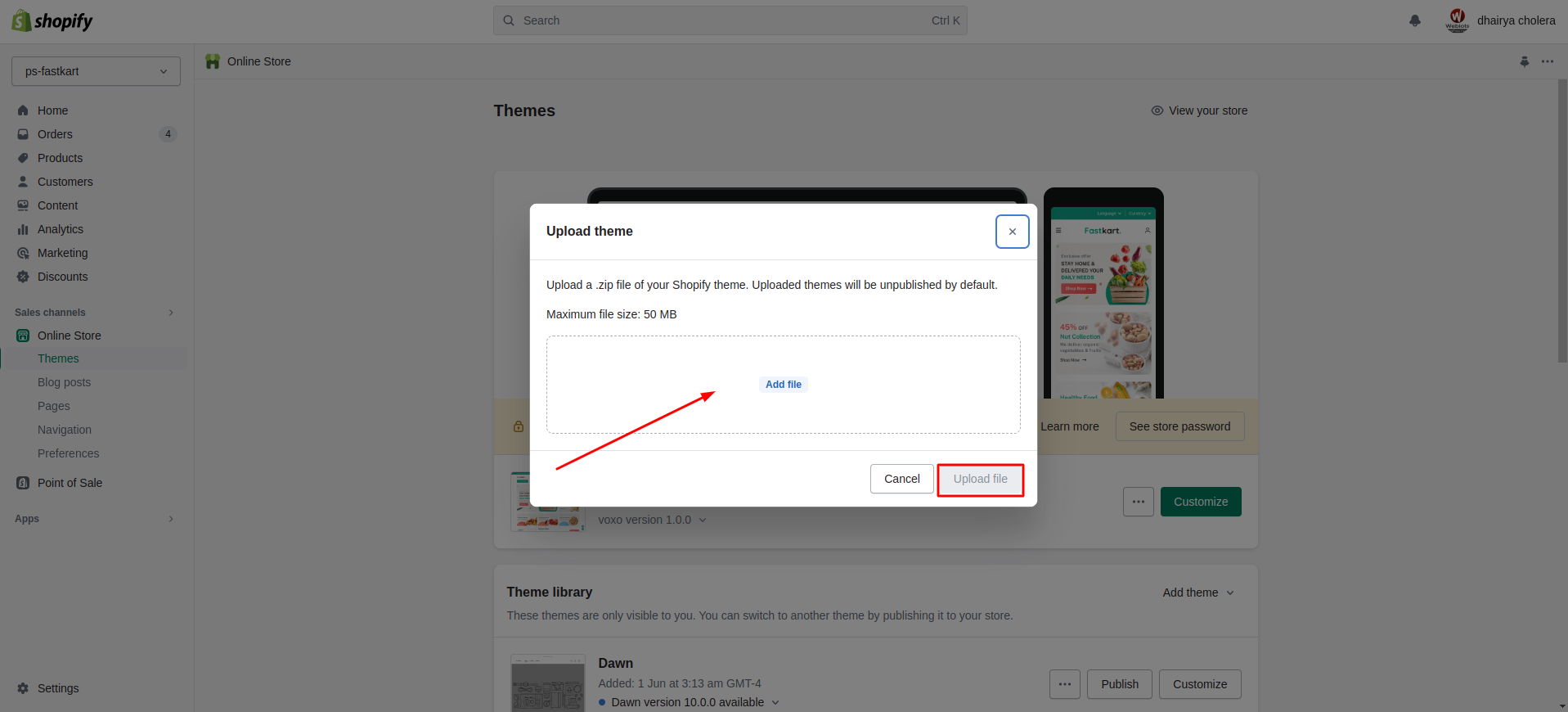
Task: Select Navigation under Online Store
Action: (65, 430)
